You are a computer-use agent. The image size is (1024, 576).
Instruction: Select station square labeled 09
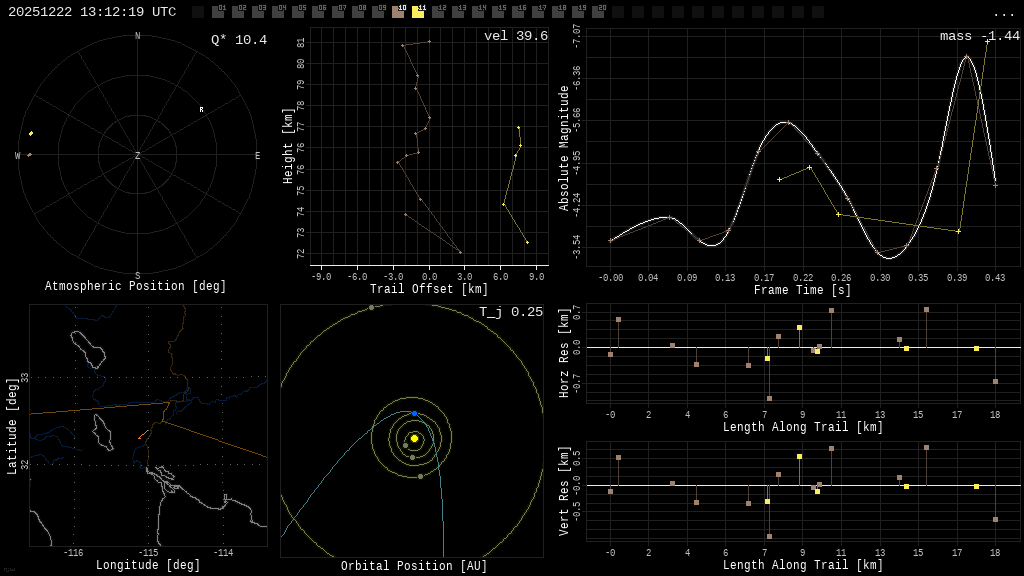(x=378, y=12)
